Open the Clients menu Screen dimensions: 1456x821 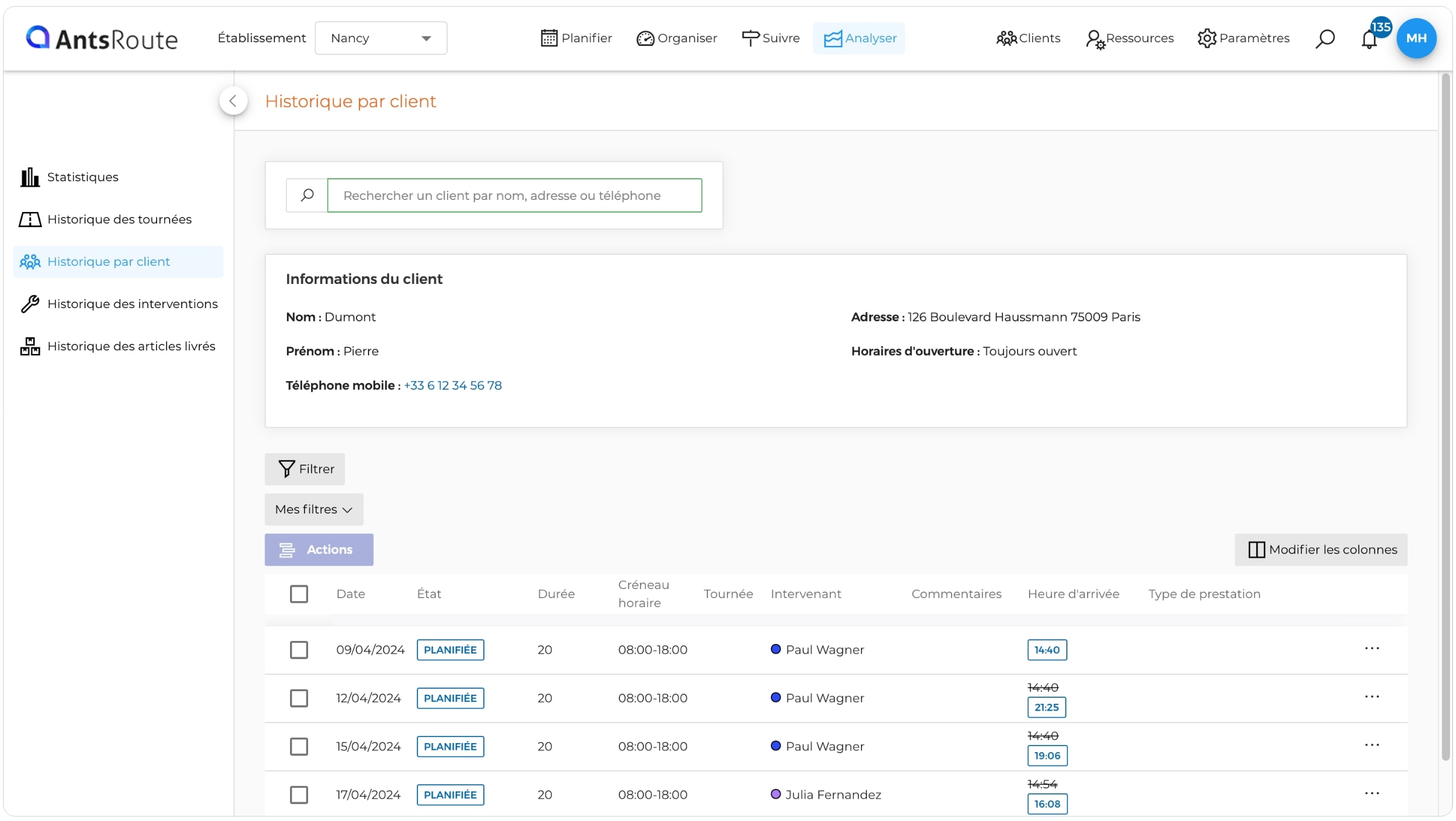(x=1028, y=38)
